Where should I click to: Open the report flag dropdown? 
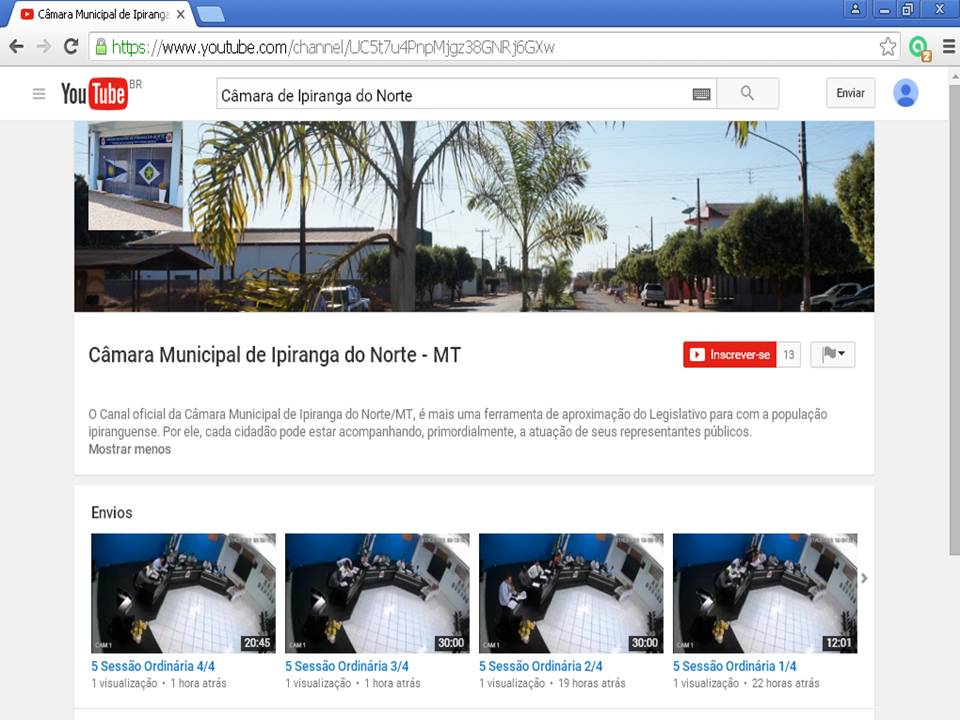tap(831, 354)
